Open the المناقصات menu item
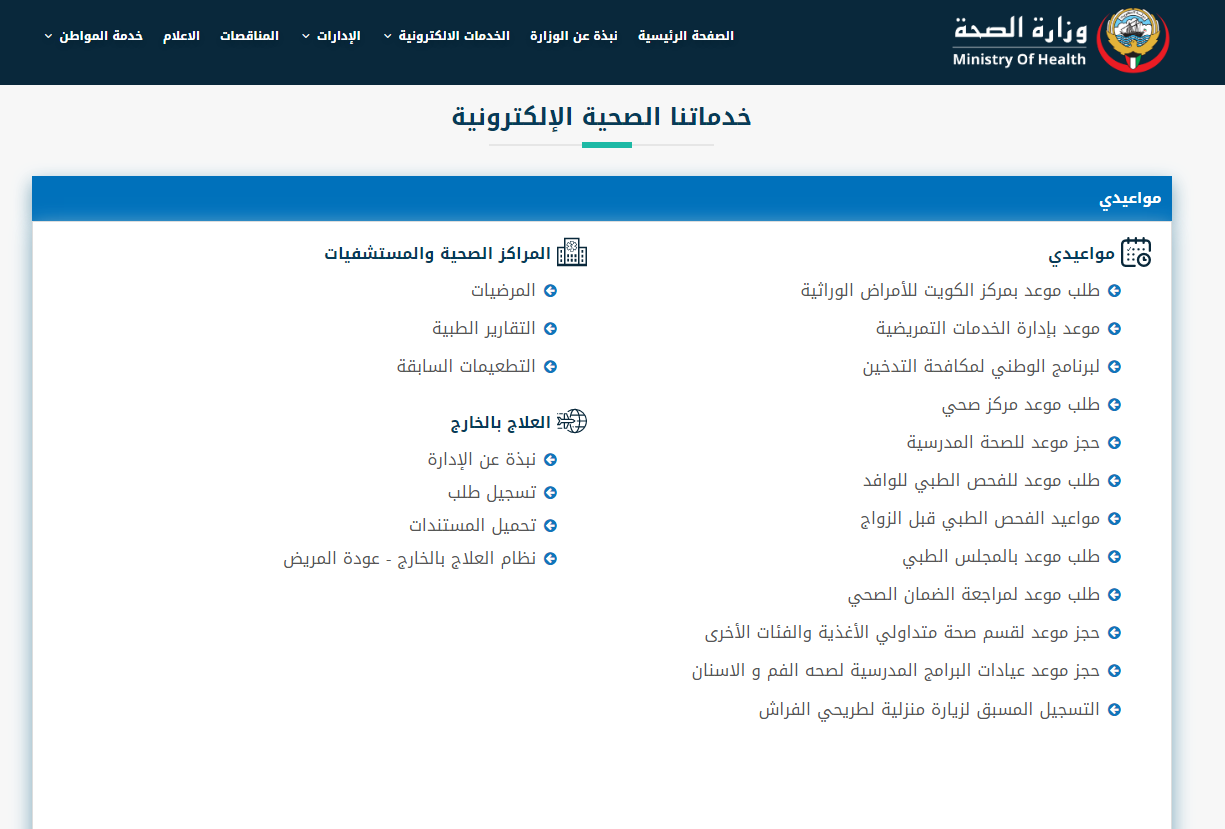Screen dimensions: 1225x829 point(249,36)
